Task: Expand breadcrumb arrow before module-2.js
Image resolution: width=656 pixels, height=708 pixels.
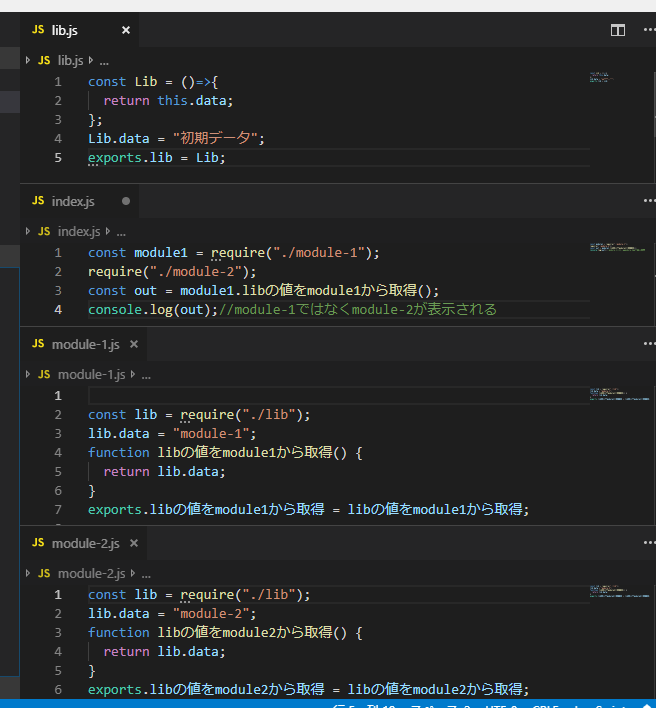Action: (x=28, y=573)
